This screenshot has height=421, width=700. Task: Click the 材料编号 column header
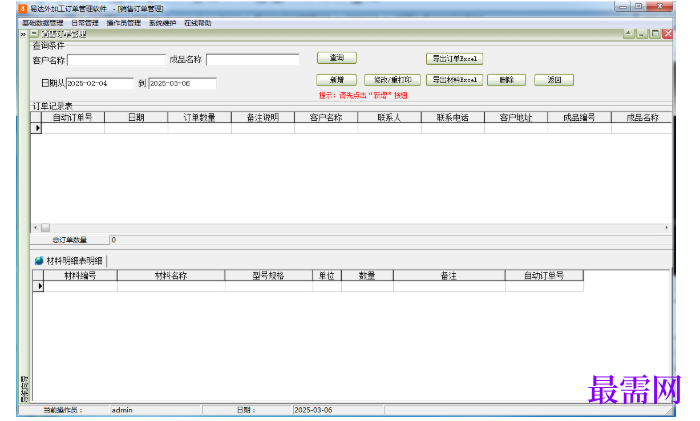click(80, 275)
